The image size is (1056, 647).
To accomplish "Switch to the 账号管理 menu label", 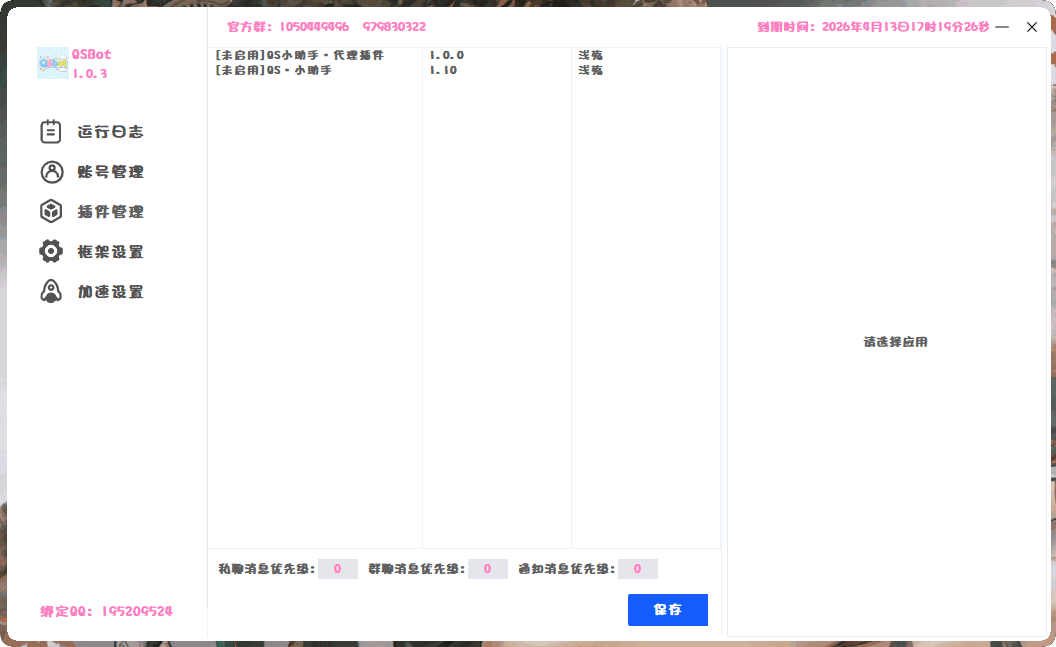I will click(x=110, y=172).
